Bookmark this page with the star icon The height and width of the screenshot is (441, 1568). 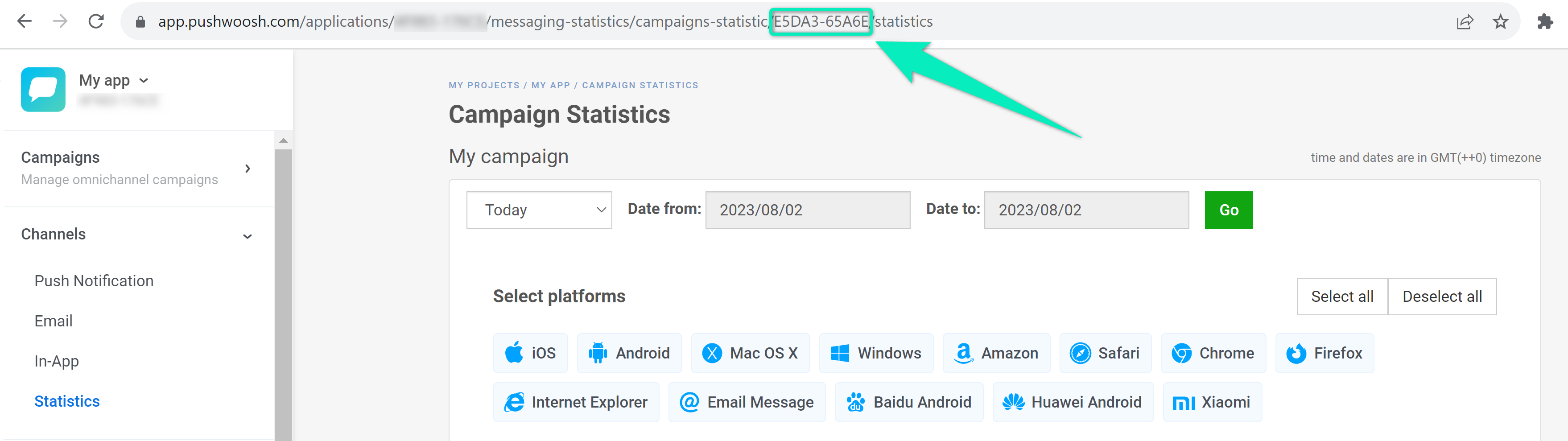click(x=1500, y=22)
